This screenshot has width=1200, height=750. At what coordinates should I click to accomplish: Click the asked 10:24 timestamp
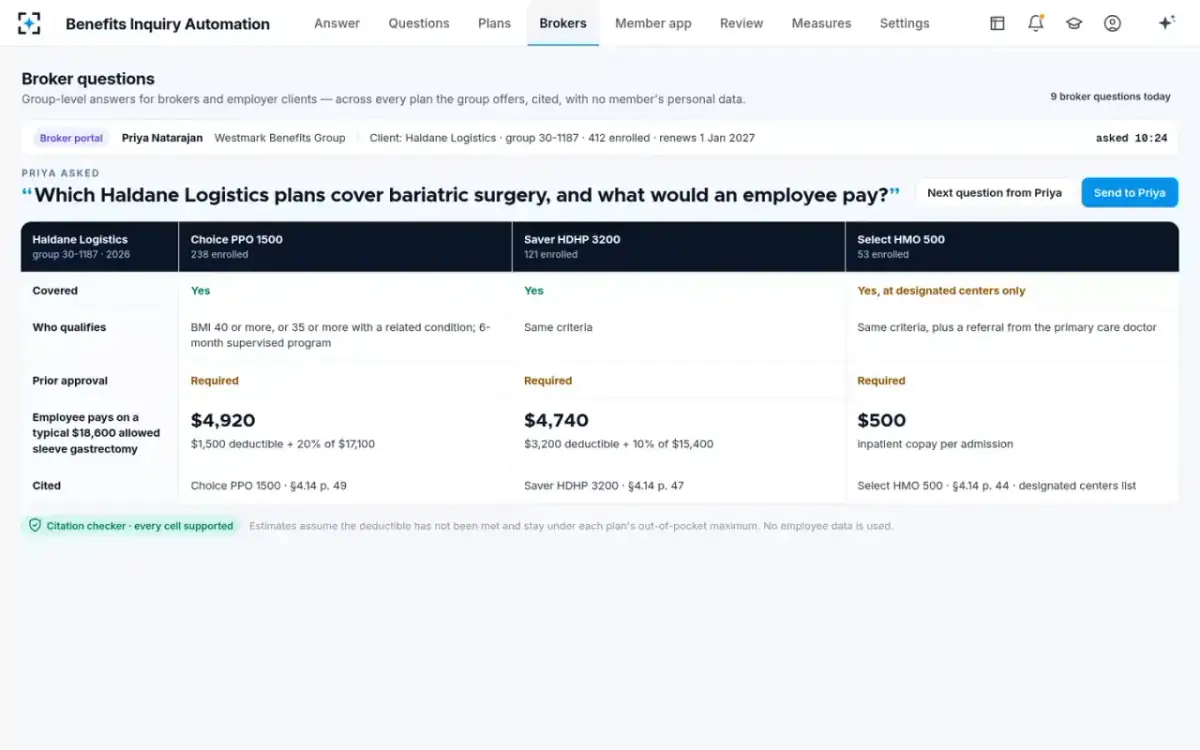(x=1131, y=138)
